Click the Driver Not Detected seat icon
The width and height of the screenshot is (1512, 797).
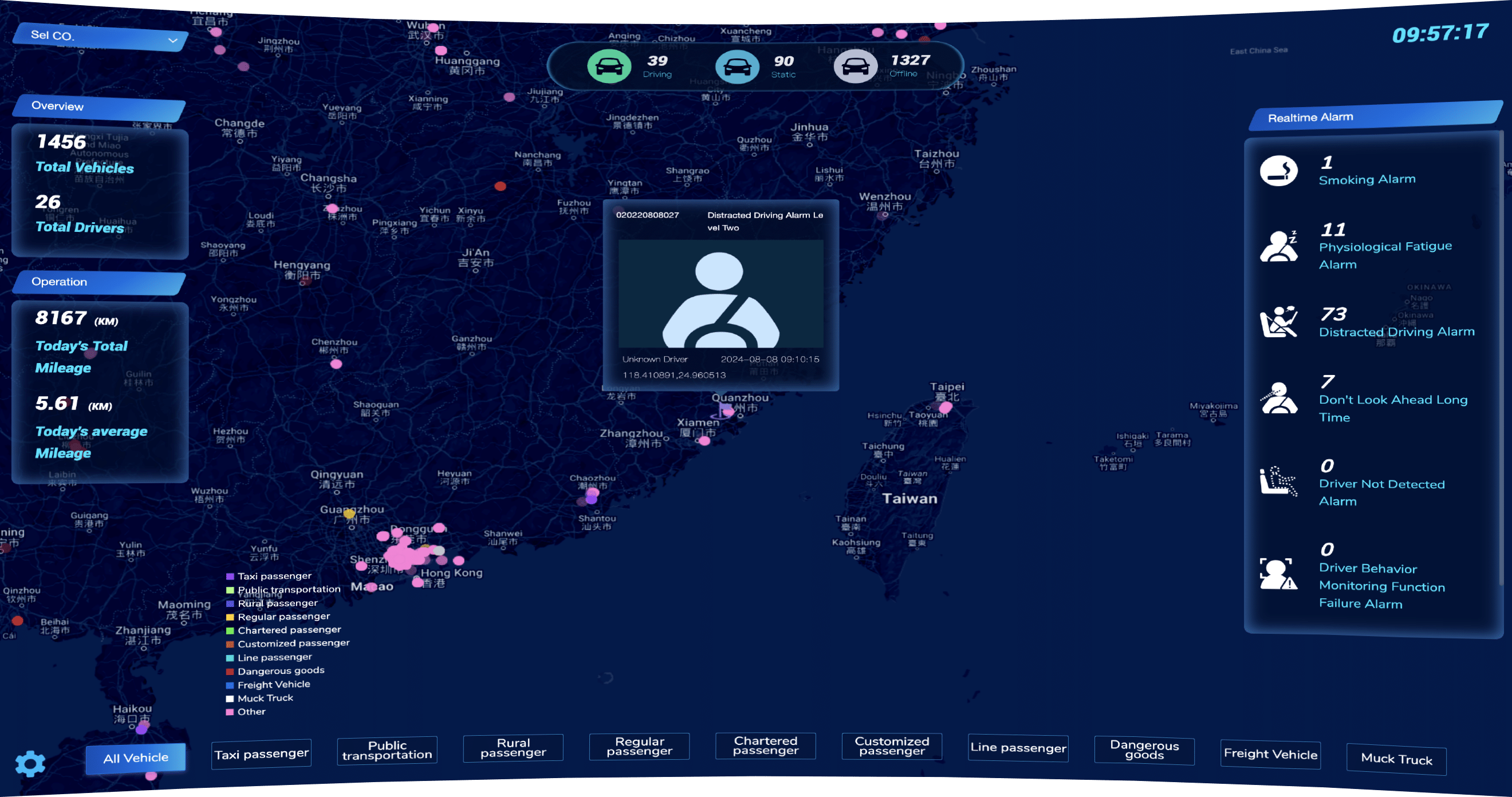point(1278,482)
